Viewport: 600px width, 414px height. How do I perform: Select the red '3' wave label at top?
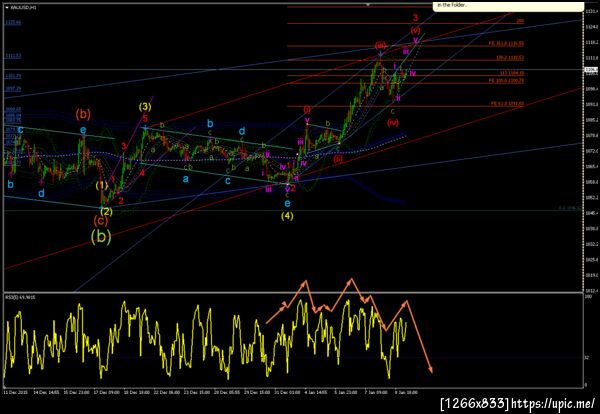point(416,18)
